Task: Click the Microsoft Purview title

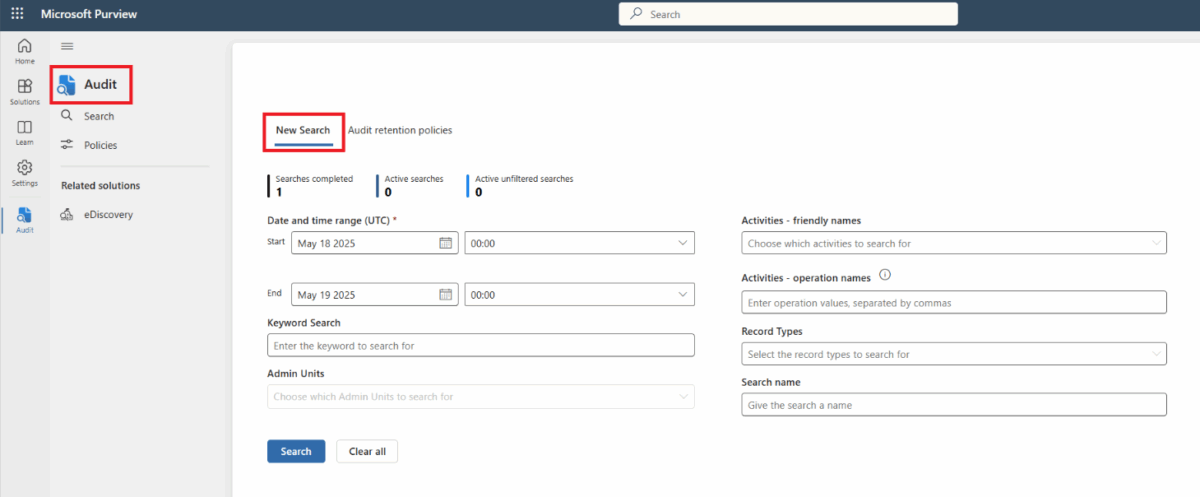Action: click(x=89, y=14)
